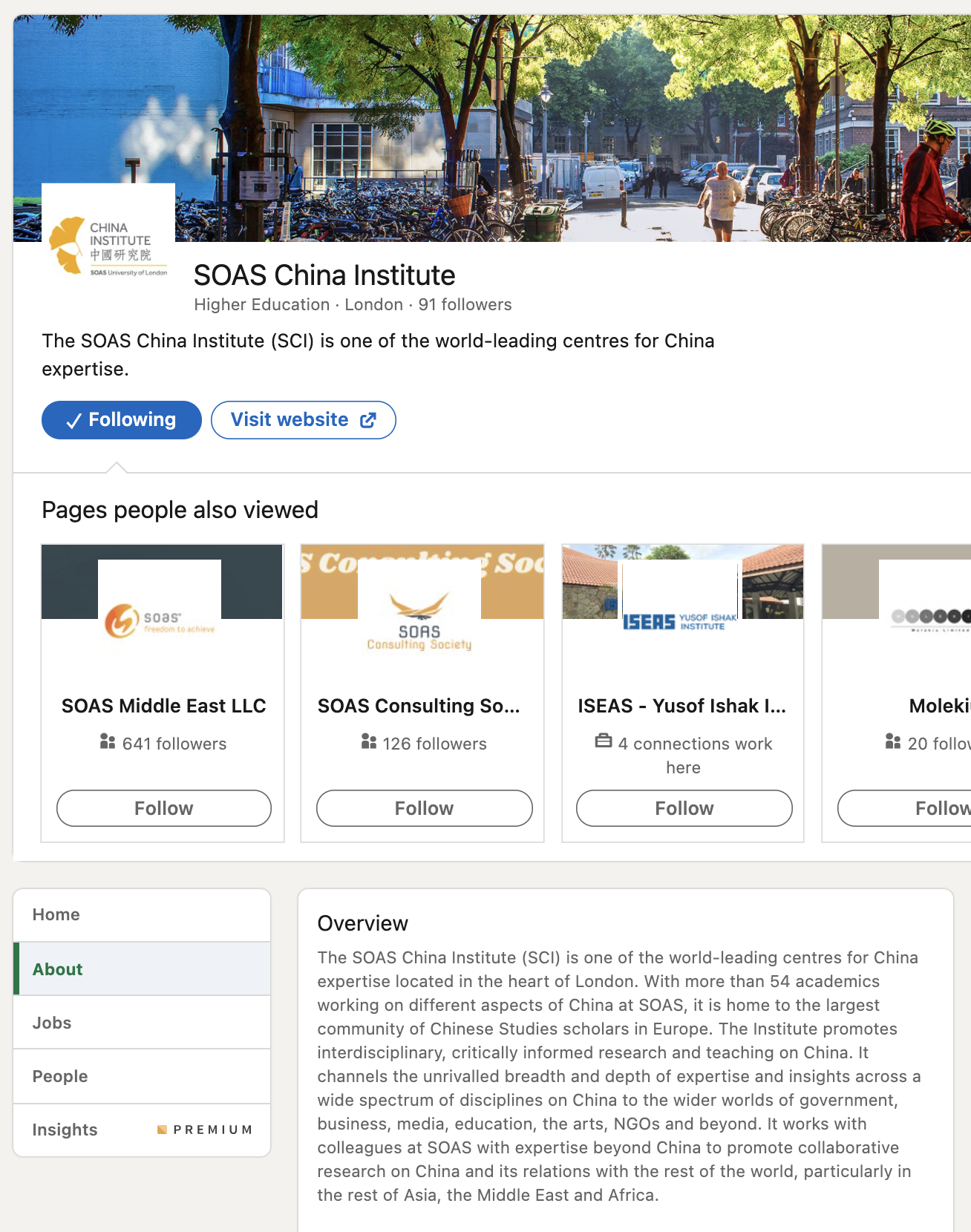Click '4 connections work here' text
Screen dimensions: 971x1232
[x=695, y=756]
